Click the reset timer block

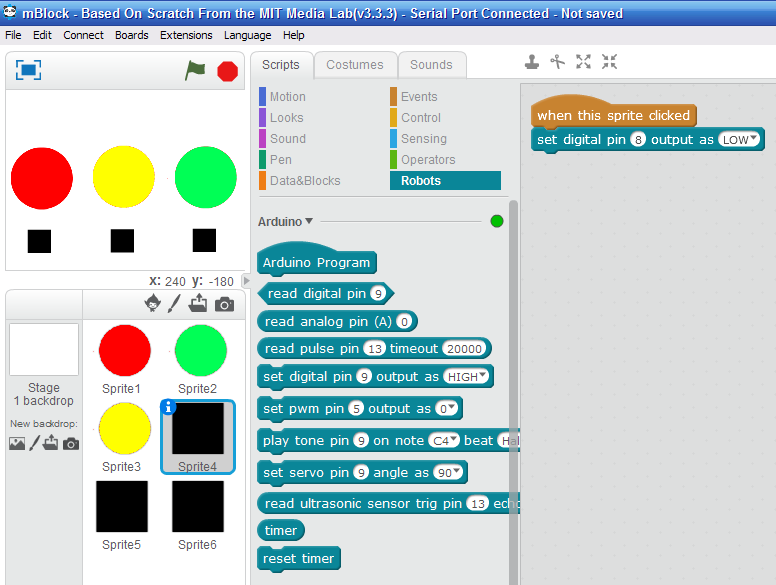coord(298,559)
